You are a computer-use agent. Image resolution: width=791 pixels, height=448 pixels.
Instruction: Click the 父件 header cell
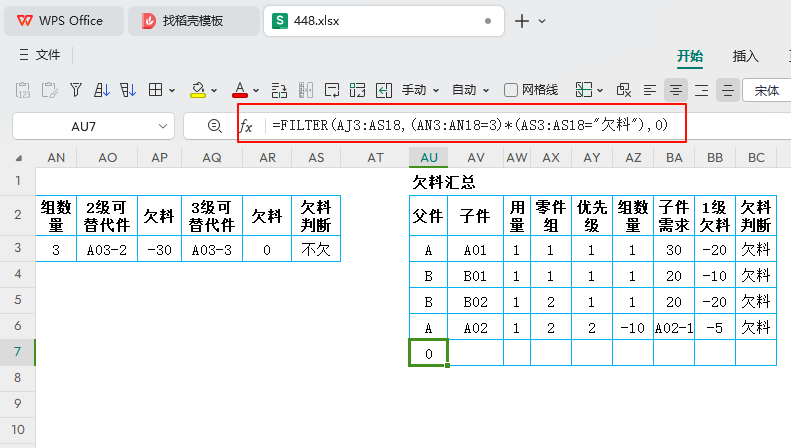tap(428, 216)
